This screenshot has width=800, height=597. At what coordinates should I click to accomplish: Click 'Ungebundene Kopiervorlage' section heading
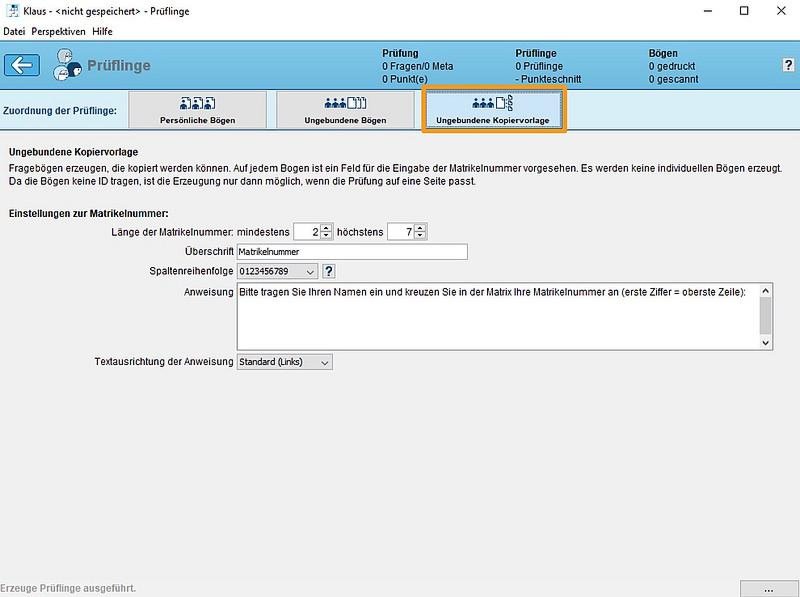coord(73,152)
